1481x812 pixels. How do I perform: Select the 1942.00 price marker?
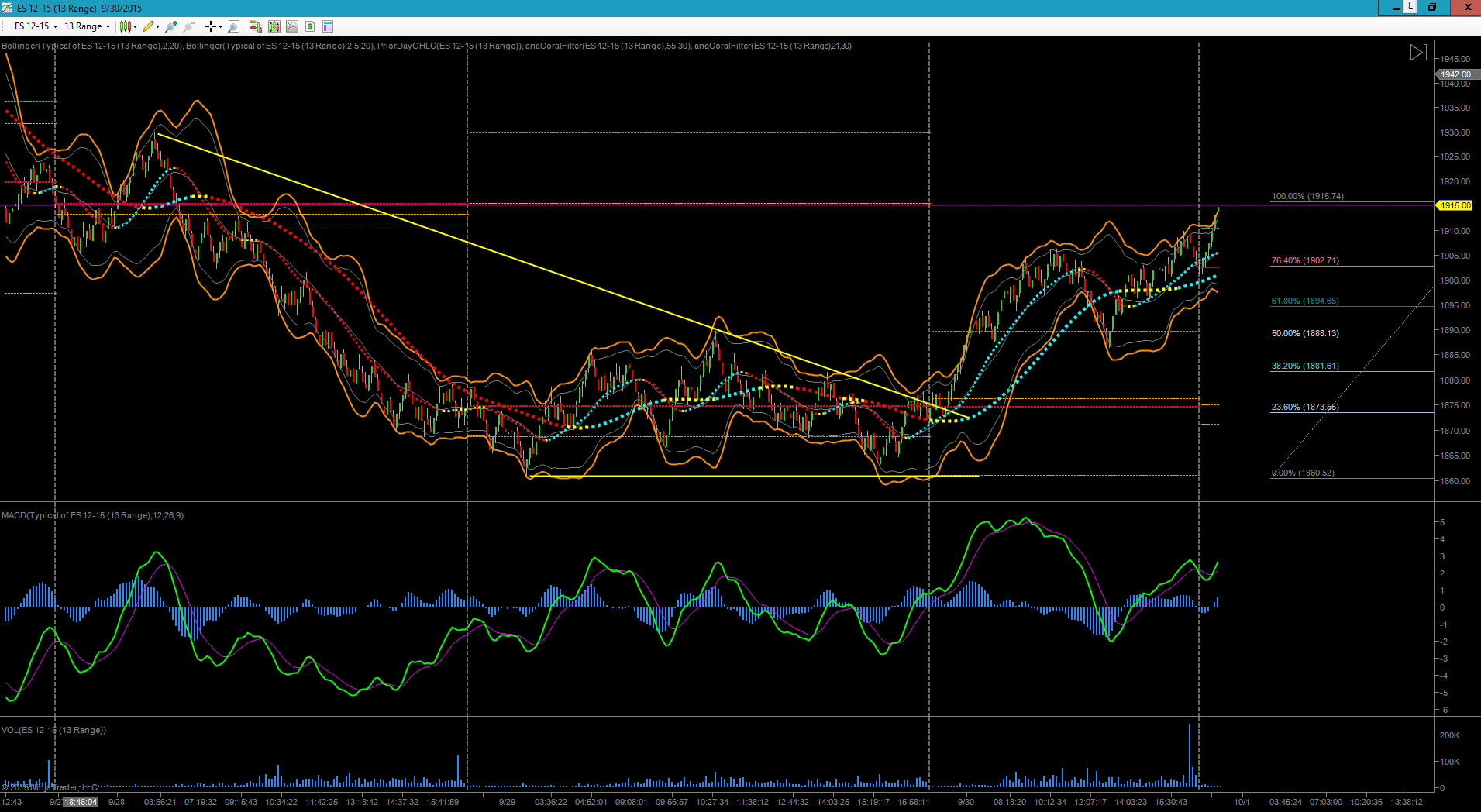coord(1457,74)
